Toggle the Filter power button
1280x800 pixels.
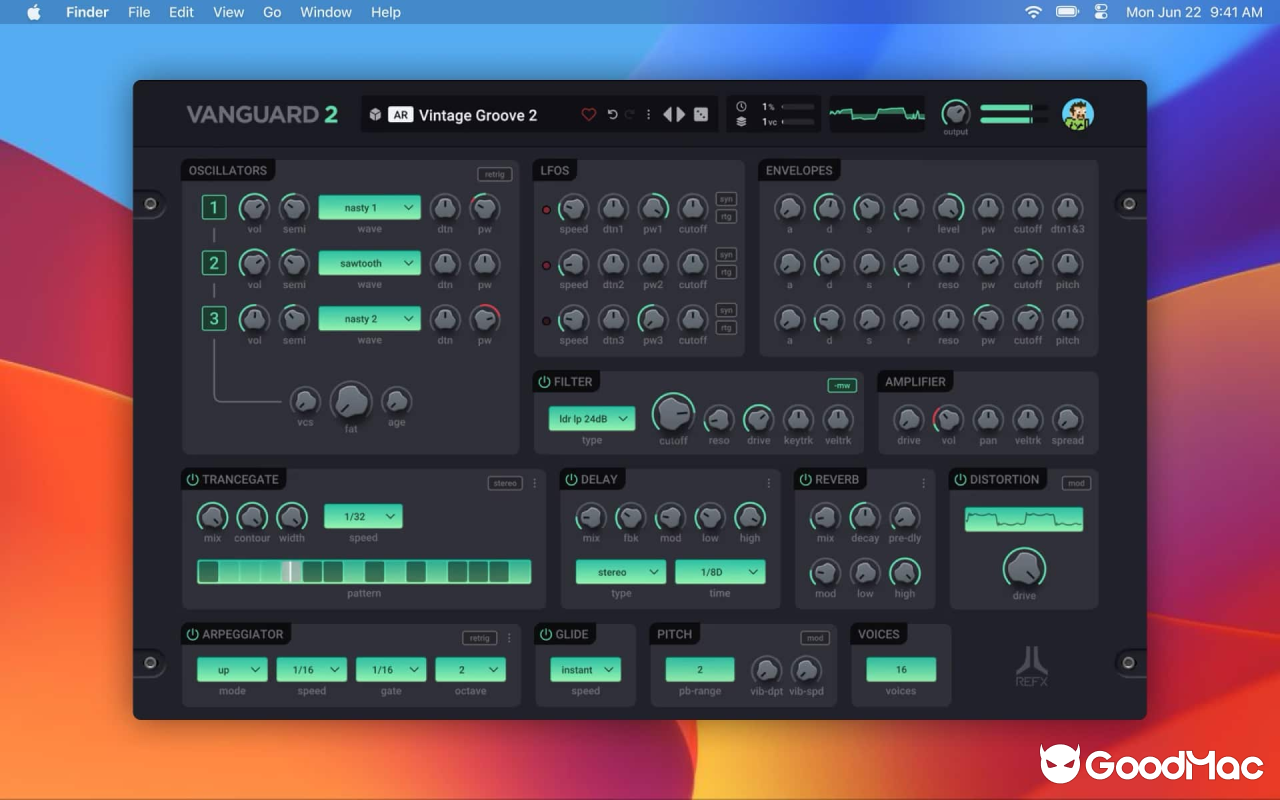point(544,382)
